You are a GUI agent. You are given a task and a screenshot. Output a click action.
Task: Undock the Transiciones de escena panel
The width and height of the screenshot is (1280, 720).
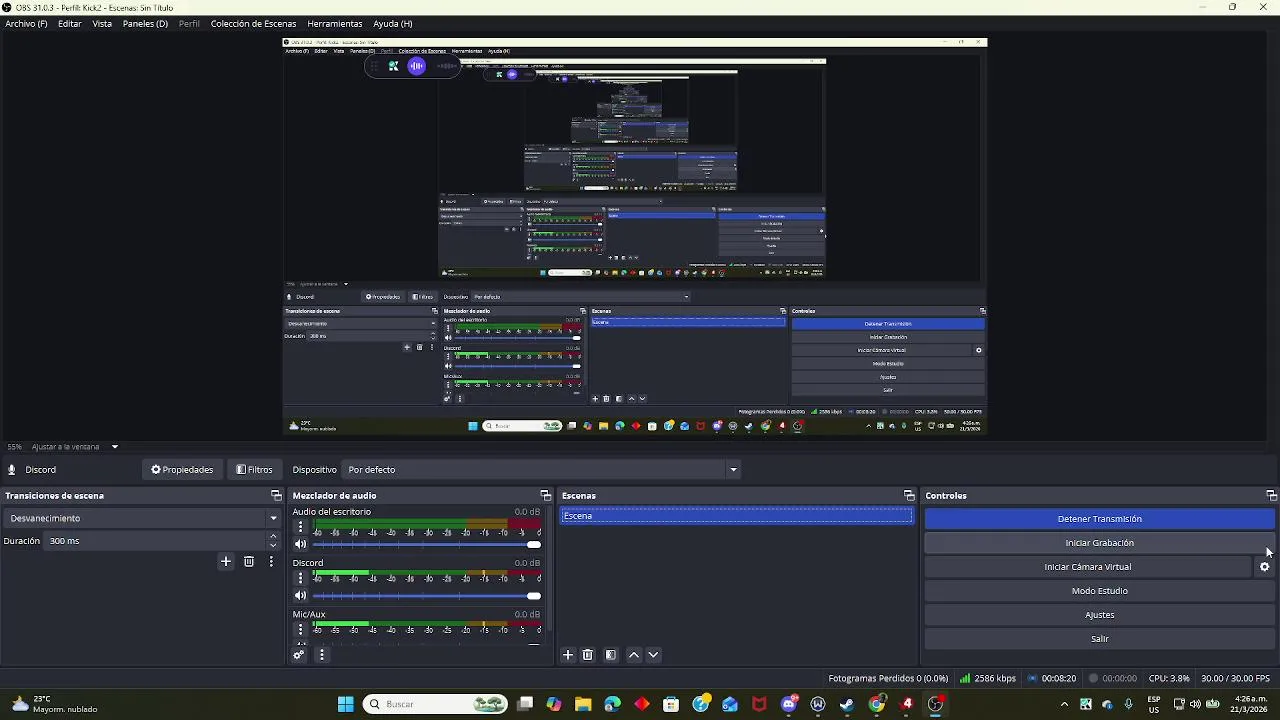pyautogui.click(x=276, y=496)
